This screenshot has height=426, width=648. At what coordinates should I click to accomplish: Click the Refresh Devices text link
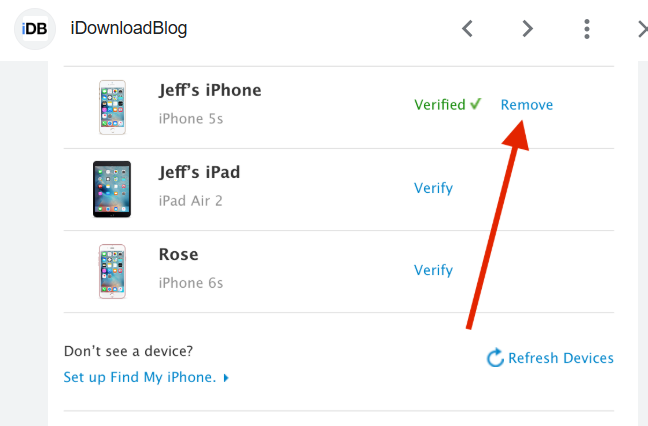[x=561, y=358]
